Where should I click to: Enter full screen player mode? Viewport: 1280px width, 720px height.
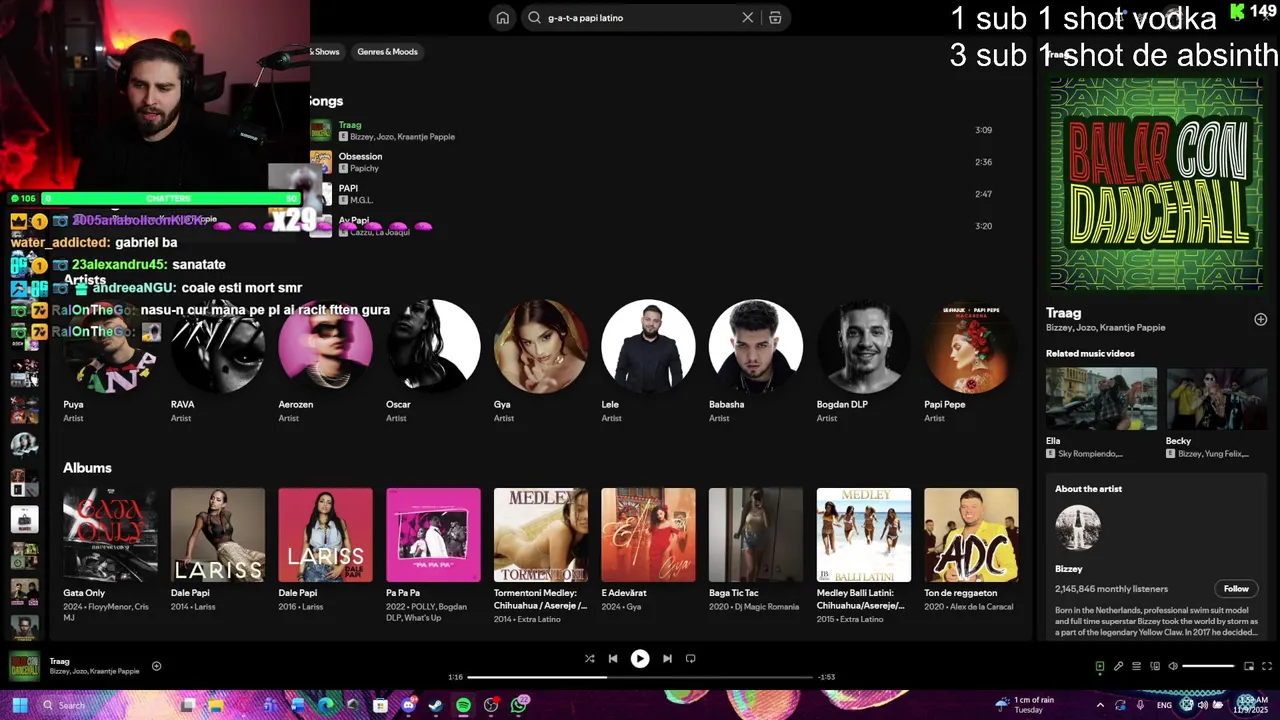point(1267,666)
